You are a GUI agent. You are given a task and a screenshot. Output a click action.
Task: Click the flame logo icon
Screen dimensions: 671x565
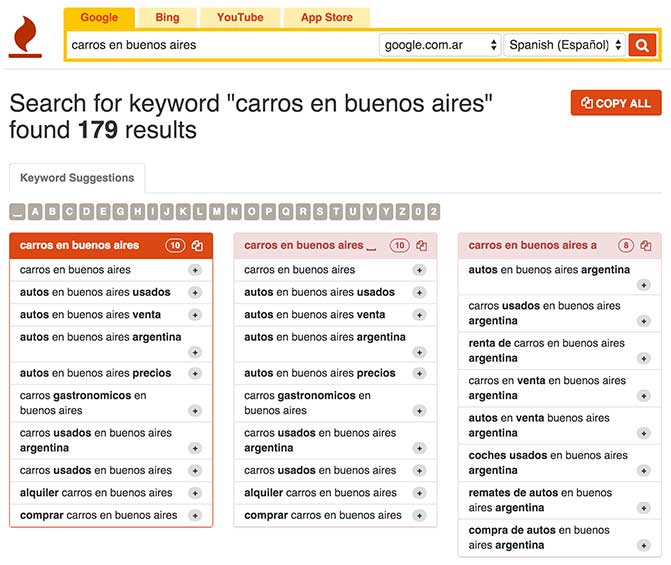pyautogui.click(x=25, y=37)
